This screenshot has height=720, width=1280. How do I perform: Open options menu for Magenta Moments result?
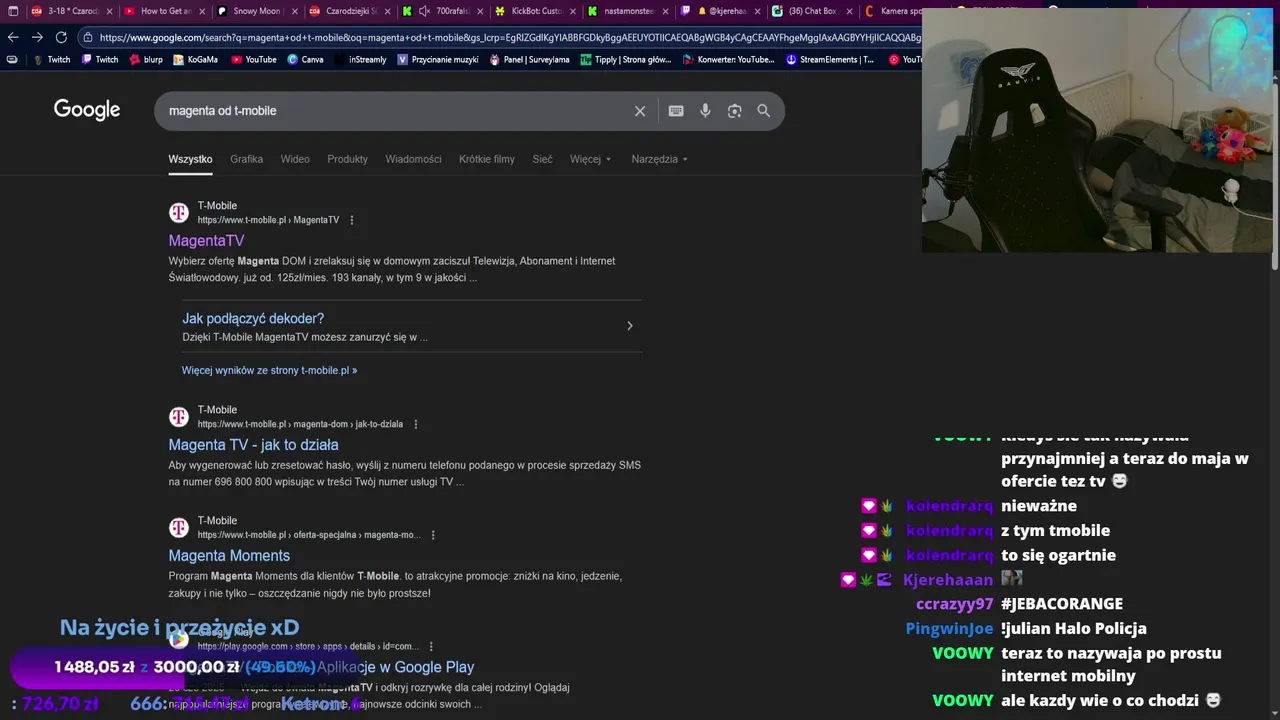pyautogui.click(x=433, y=535)
